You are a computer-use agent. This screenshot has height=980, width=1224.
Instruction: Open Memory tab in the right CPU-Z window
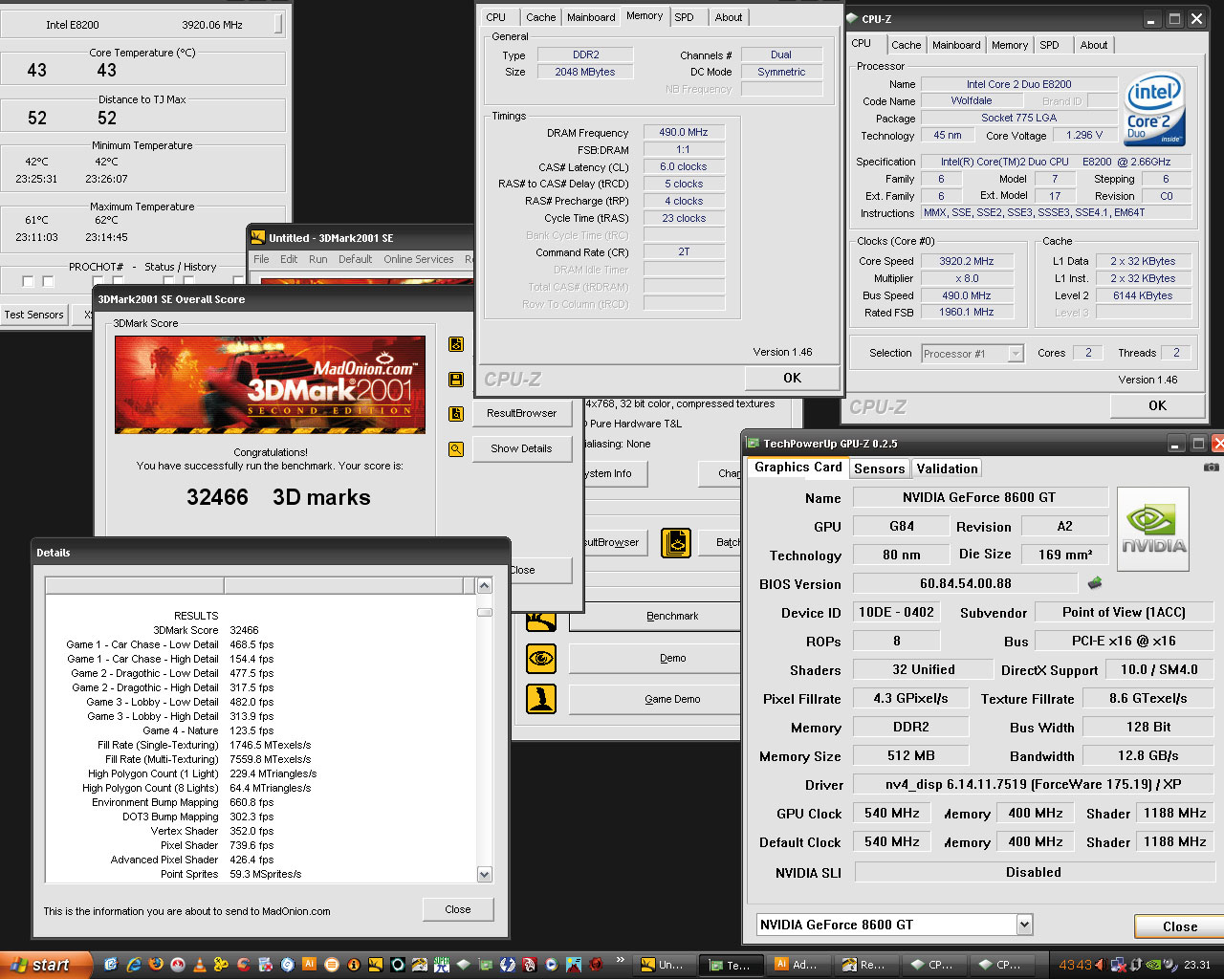pos(1010,45)
